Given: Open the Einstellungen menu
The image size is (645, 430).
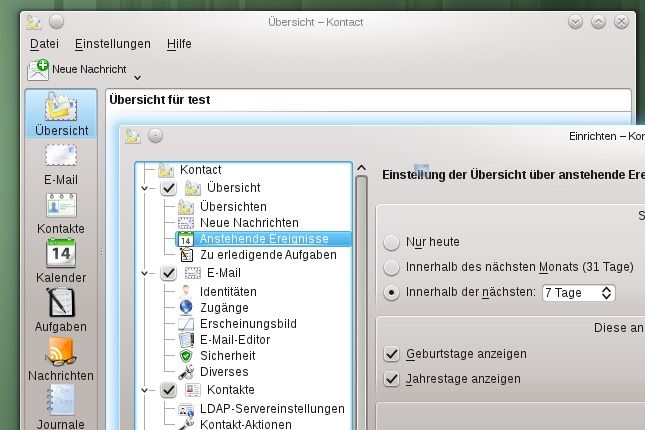Looking at the screenshot, I should (x=113, y=44).
